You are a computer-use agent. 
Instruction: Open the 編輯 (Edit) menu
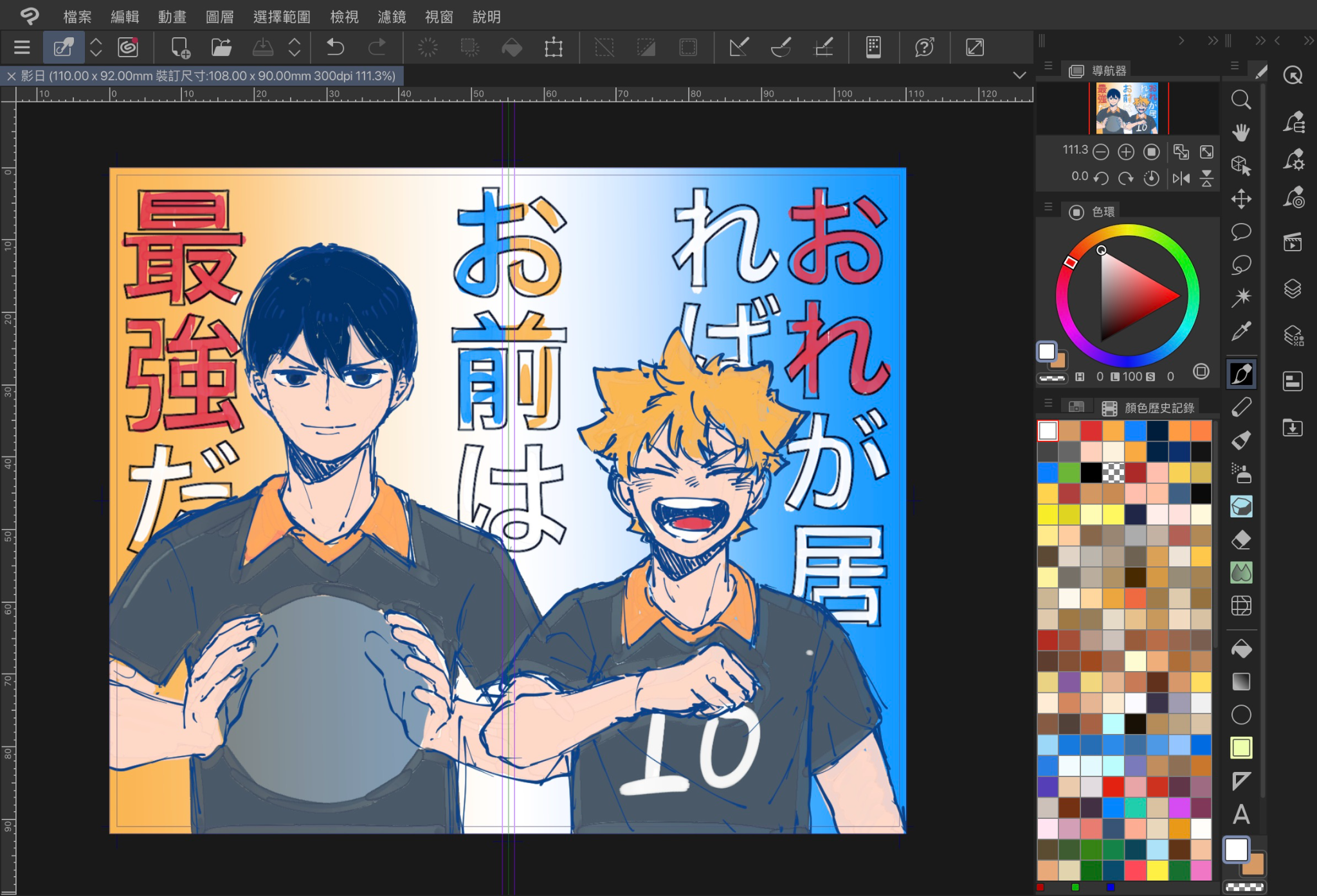pyautogui.click(x=125, y=17)
